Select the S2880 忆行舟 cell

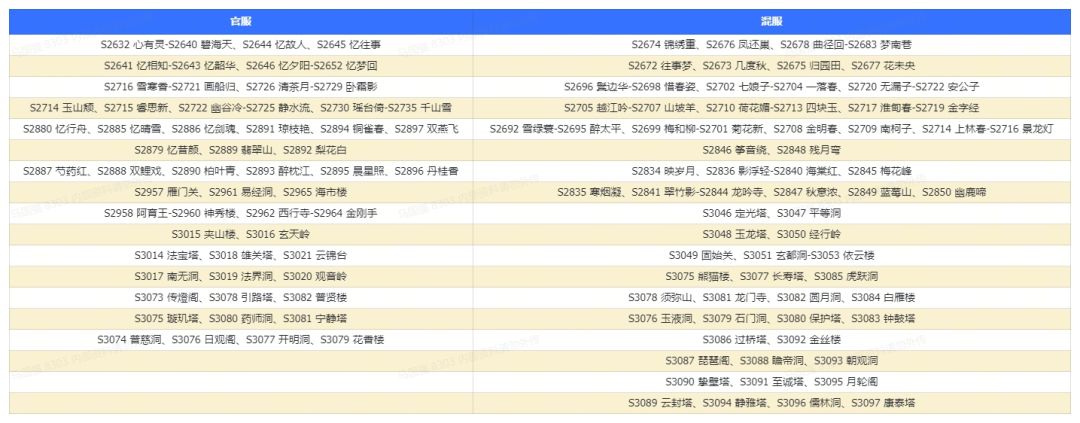pos(240,130)
